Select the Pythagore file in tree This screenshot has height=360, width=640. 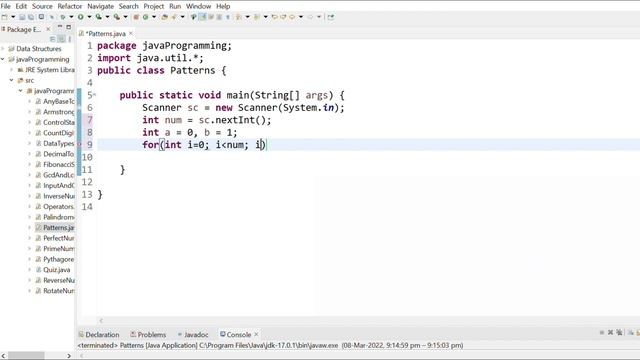coord(55,259)
